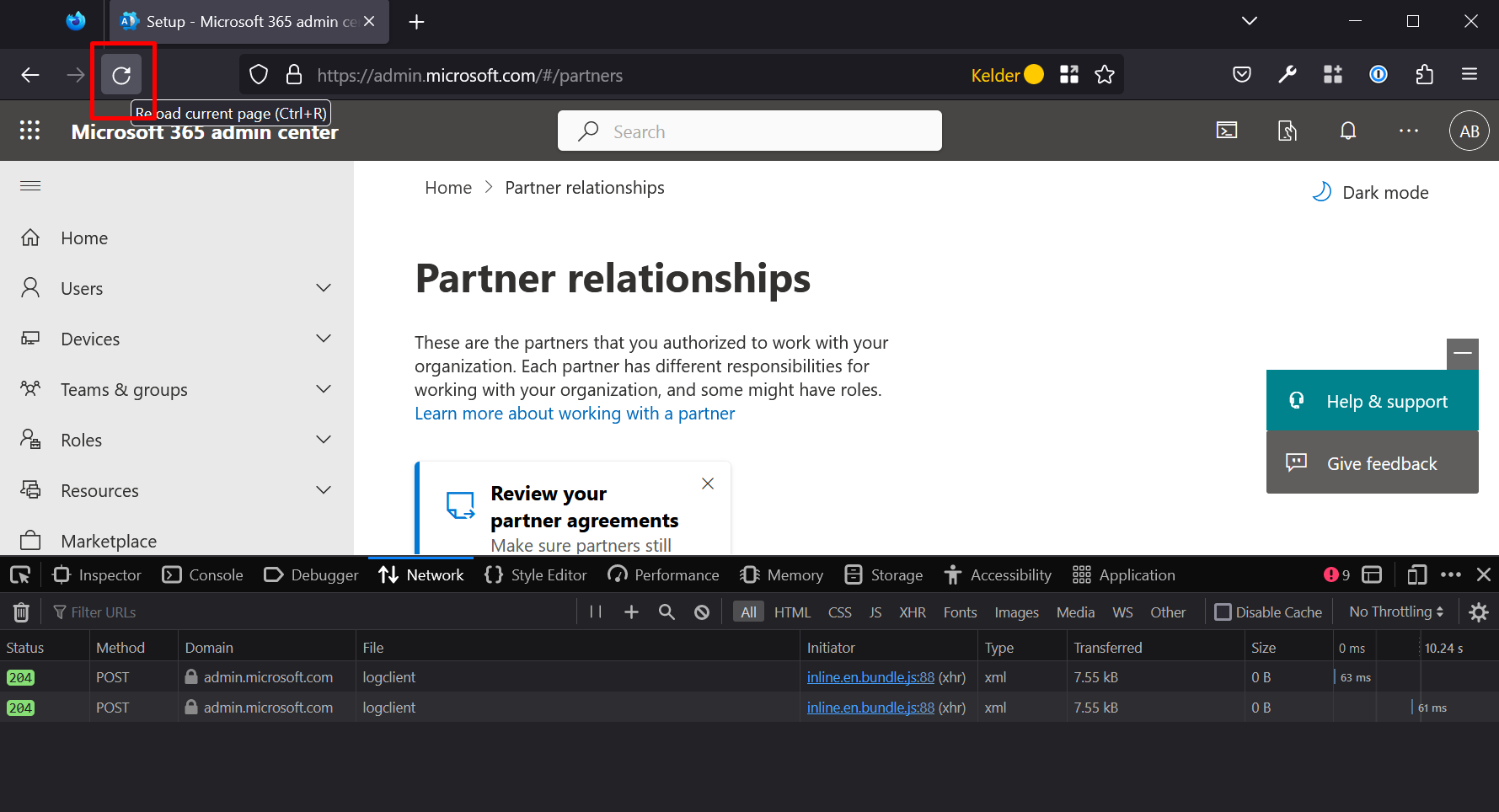Save page to Pocket
1499x812 pixels.
[1242, 75]
